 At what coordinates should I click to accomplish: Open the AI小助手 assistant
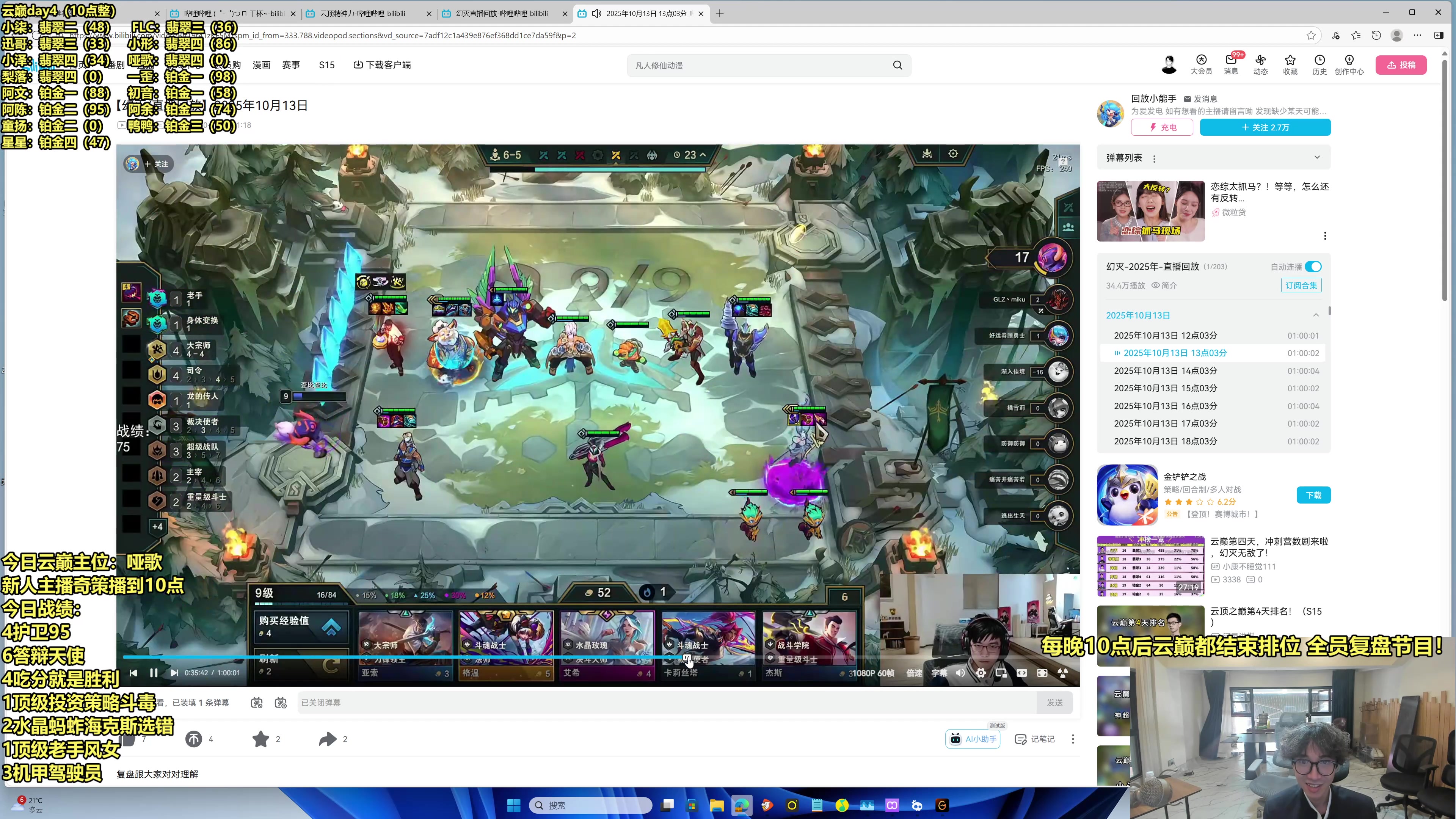click(x=973, y=739)
